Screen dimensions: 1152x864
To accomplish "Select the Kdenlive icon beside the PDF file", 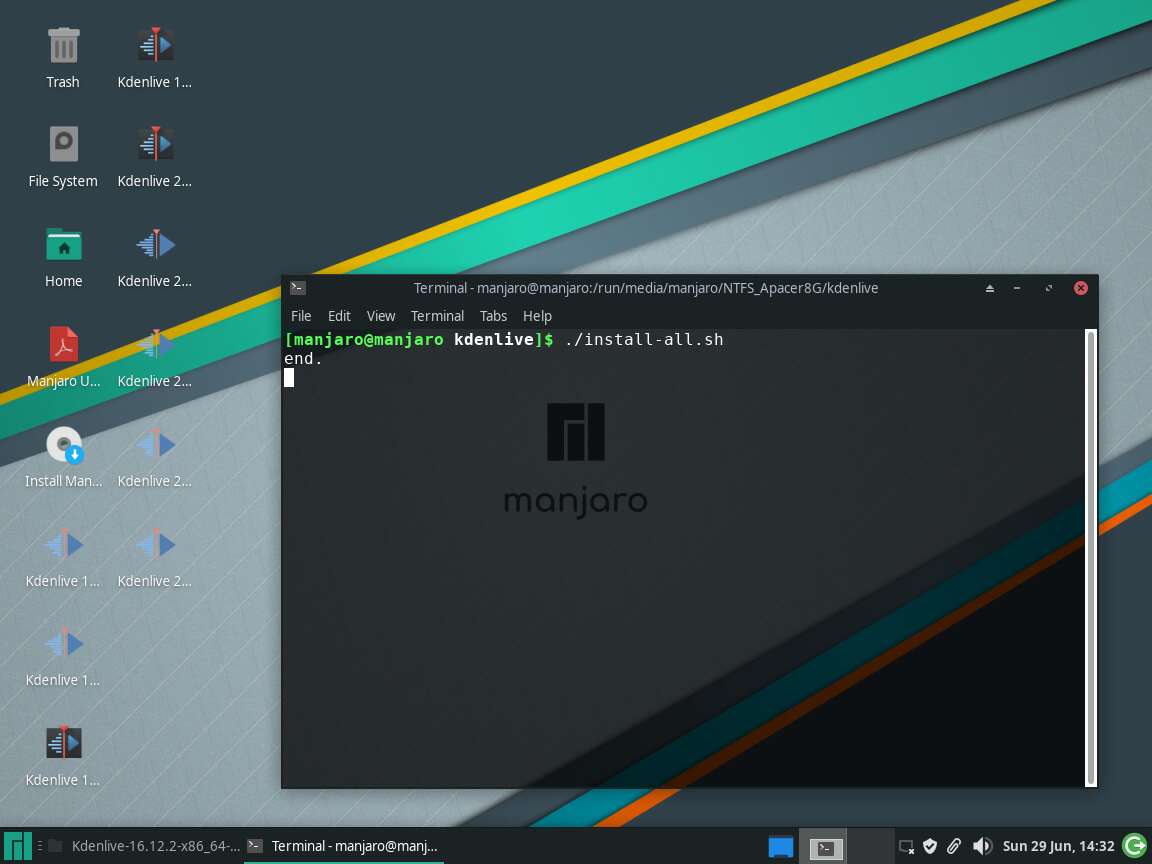I will click(x=155, y=344).
